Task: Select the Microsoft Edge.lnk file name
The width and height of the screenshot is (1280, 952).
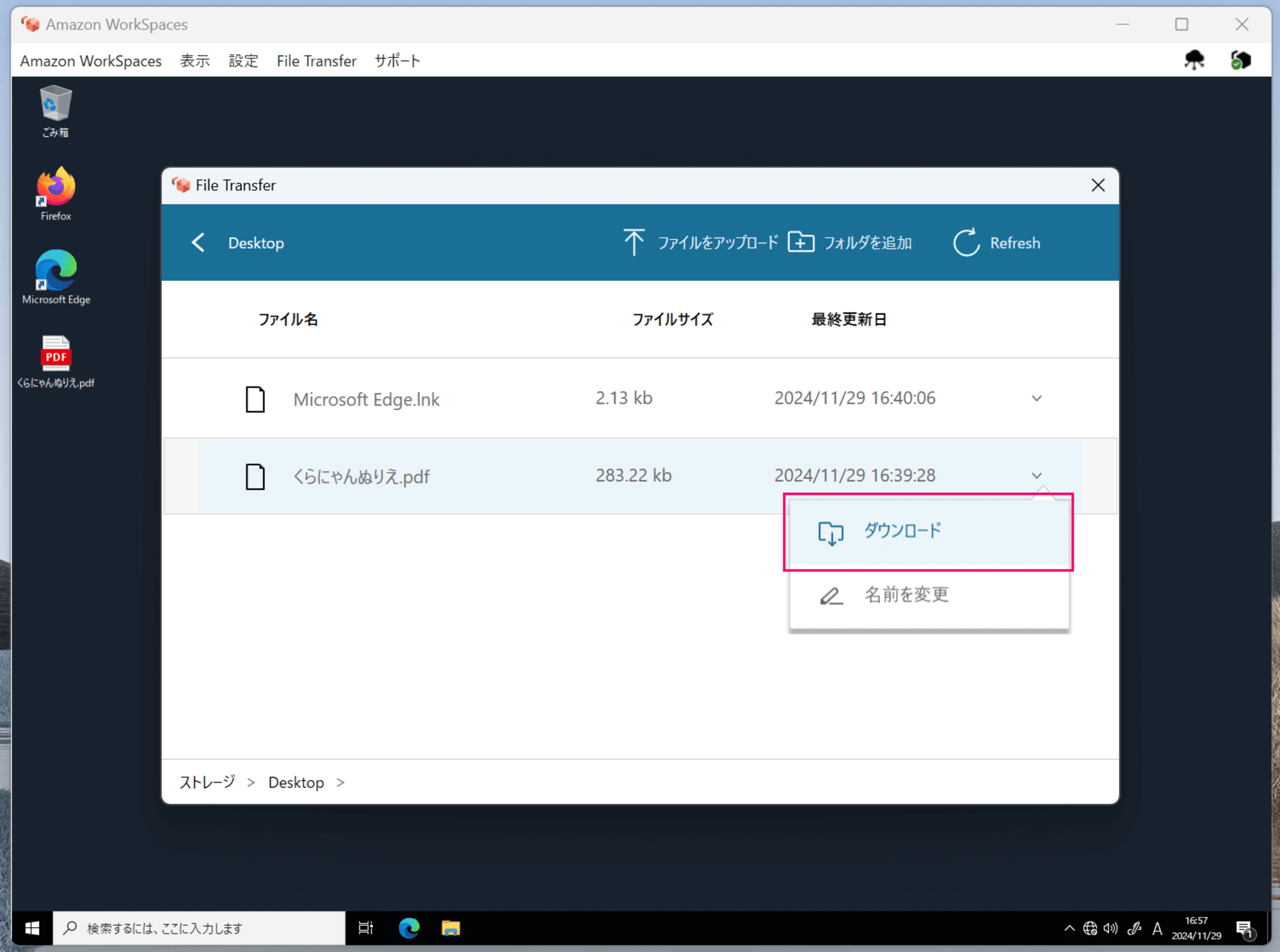Action: (x=366, y=400)
